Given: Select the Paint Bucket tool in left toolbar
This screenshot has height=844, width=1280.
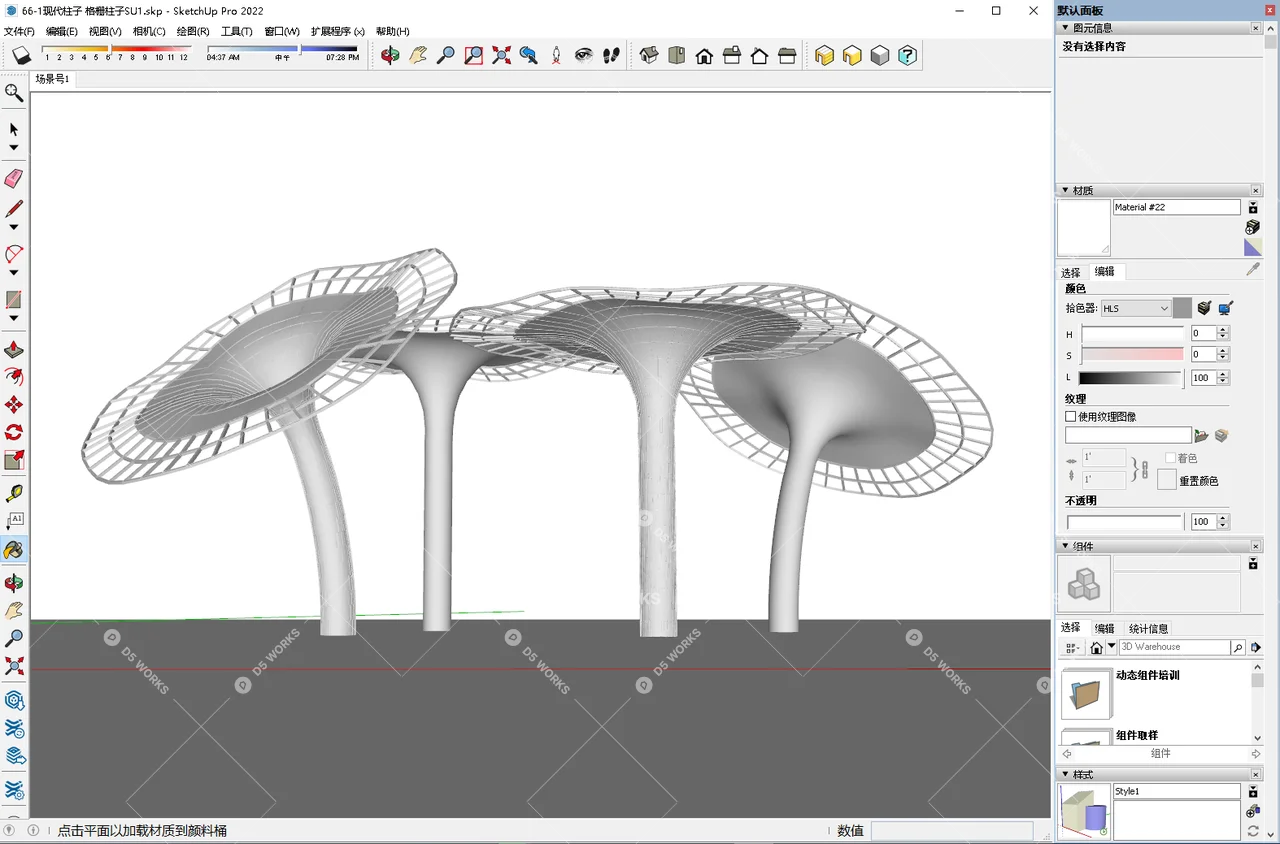Looking at the screenshot, I should click(x=14, y=549).
